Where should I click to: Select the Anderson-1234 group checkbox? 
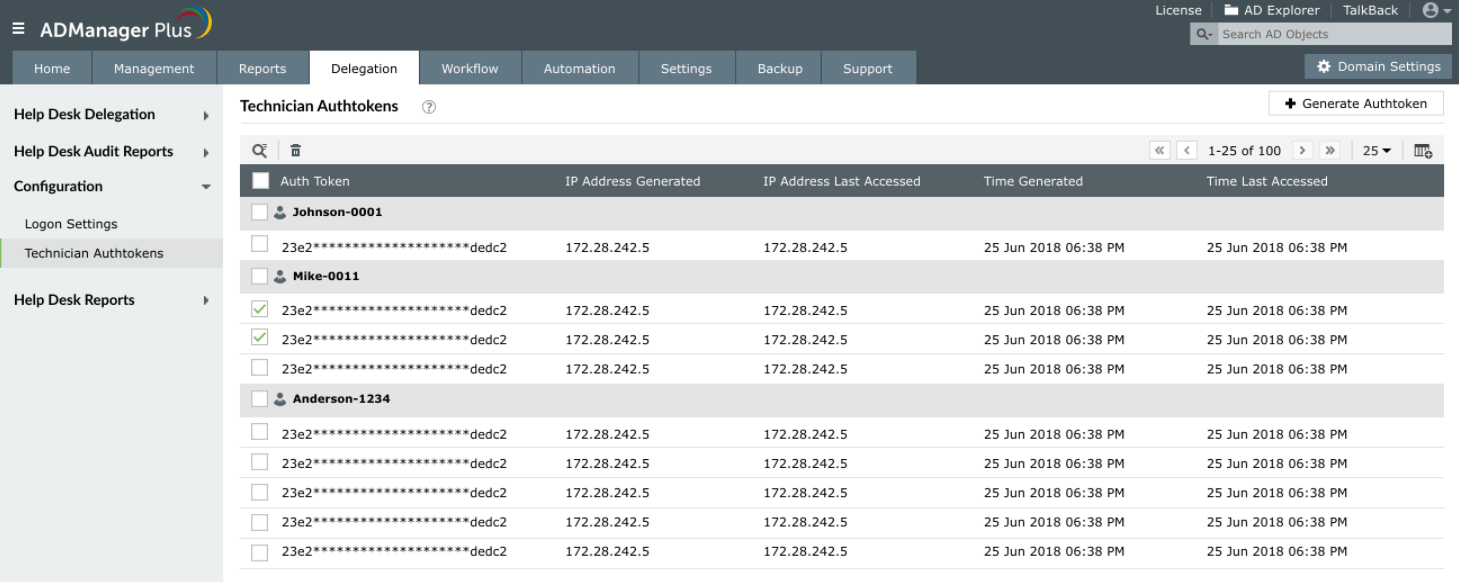click(260, 399)
